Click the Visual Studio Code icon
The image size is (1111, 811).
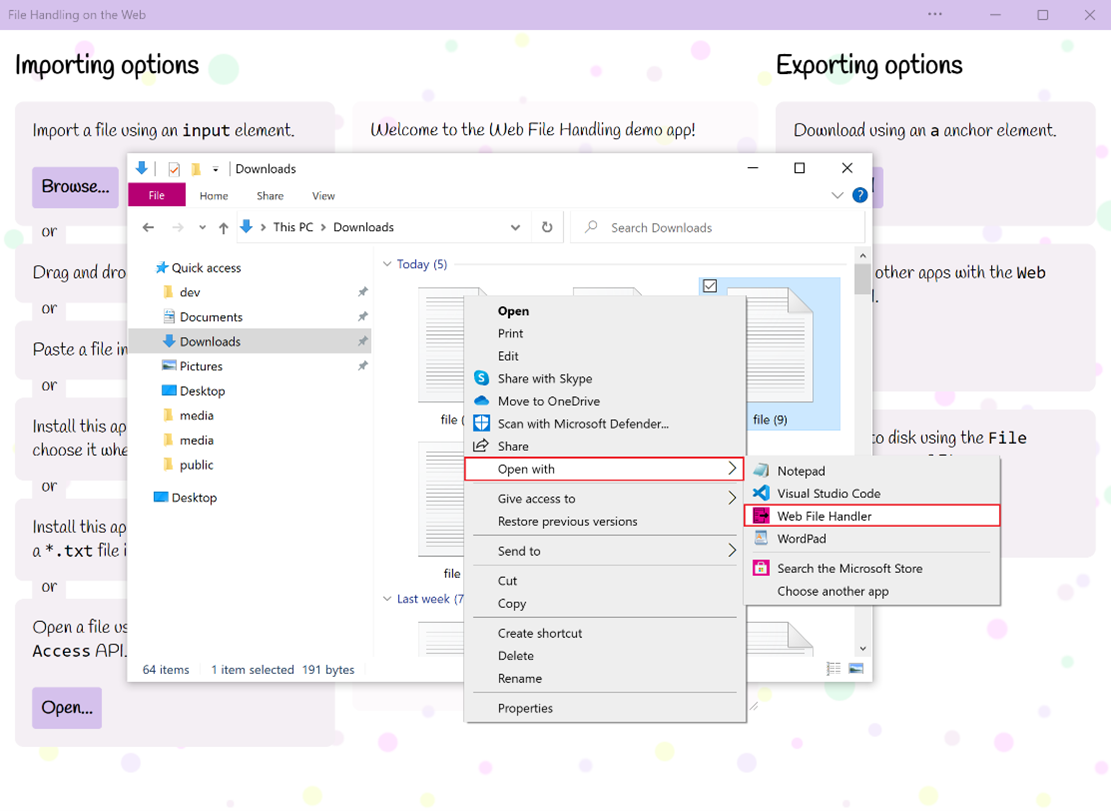coord(761,493)
